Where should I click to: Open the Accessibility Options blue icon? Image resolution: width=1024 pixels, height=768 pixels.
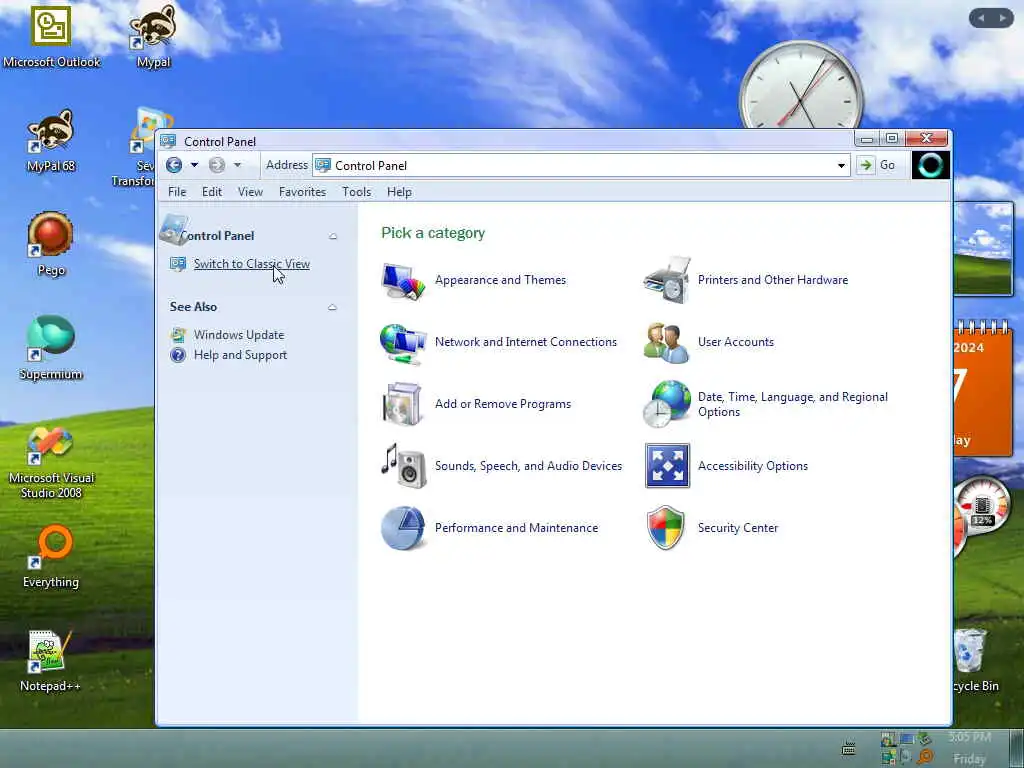coord(667,466)
